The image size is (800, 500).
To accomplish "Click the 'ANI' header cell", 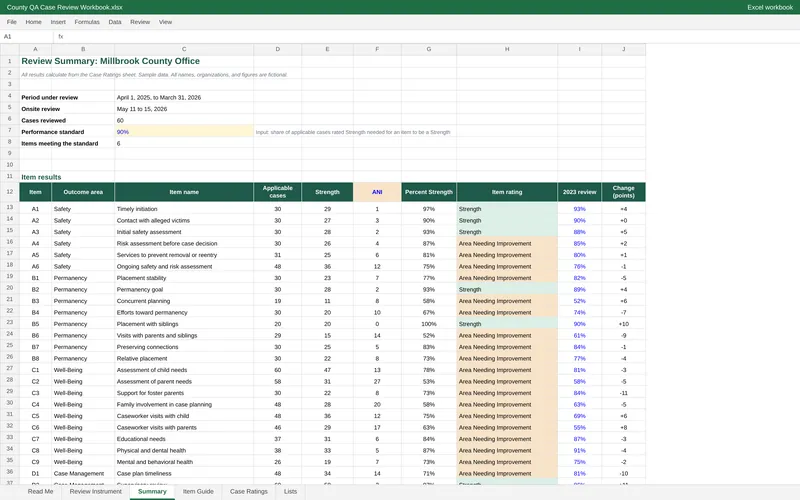I will 377,192.
